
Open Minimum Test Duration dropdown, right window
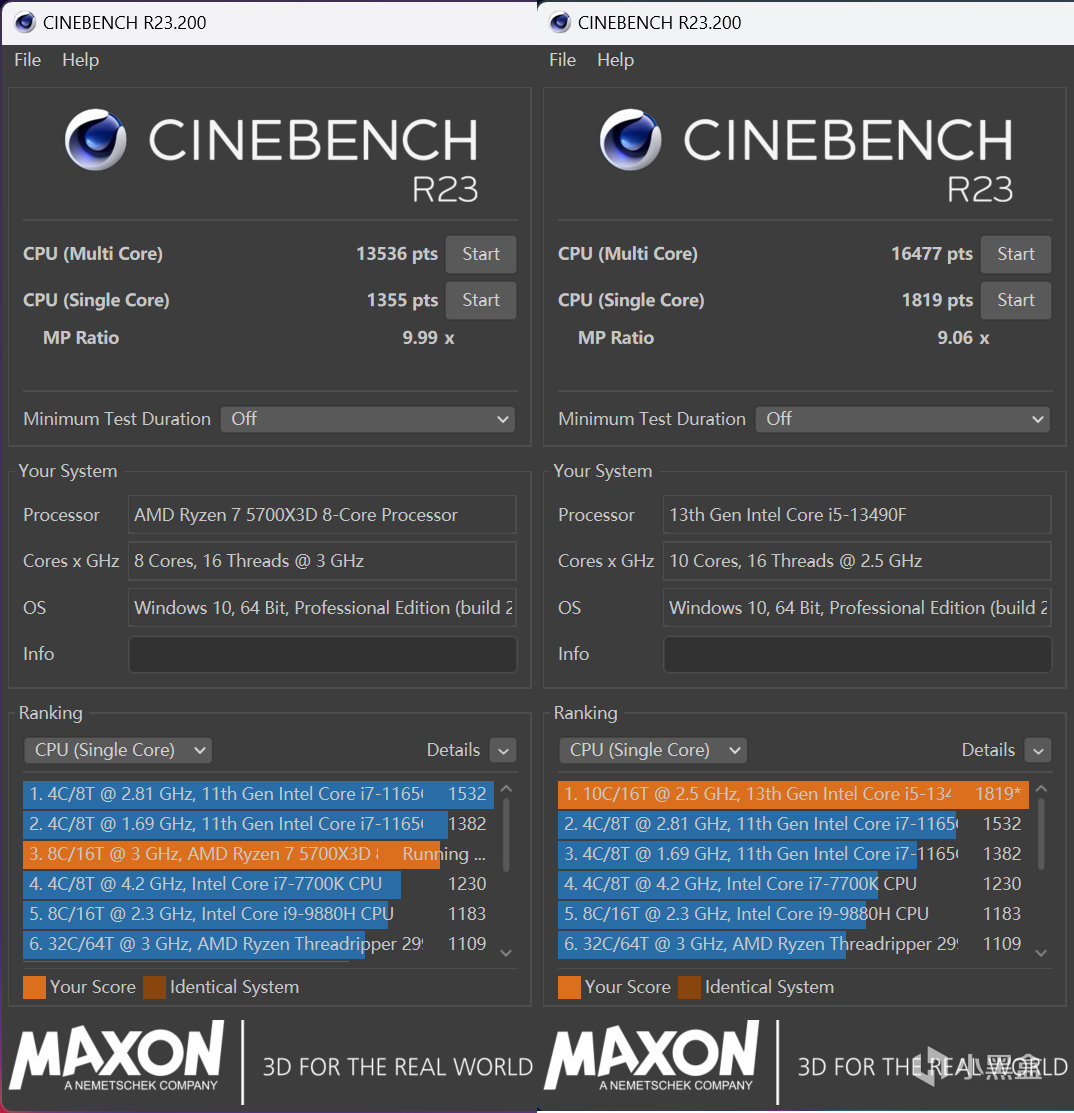click(x=903, y=419)
